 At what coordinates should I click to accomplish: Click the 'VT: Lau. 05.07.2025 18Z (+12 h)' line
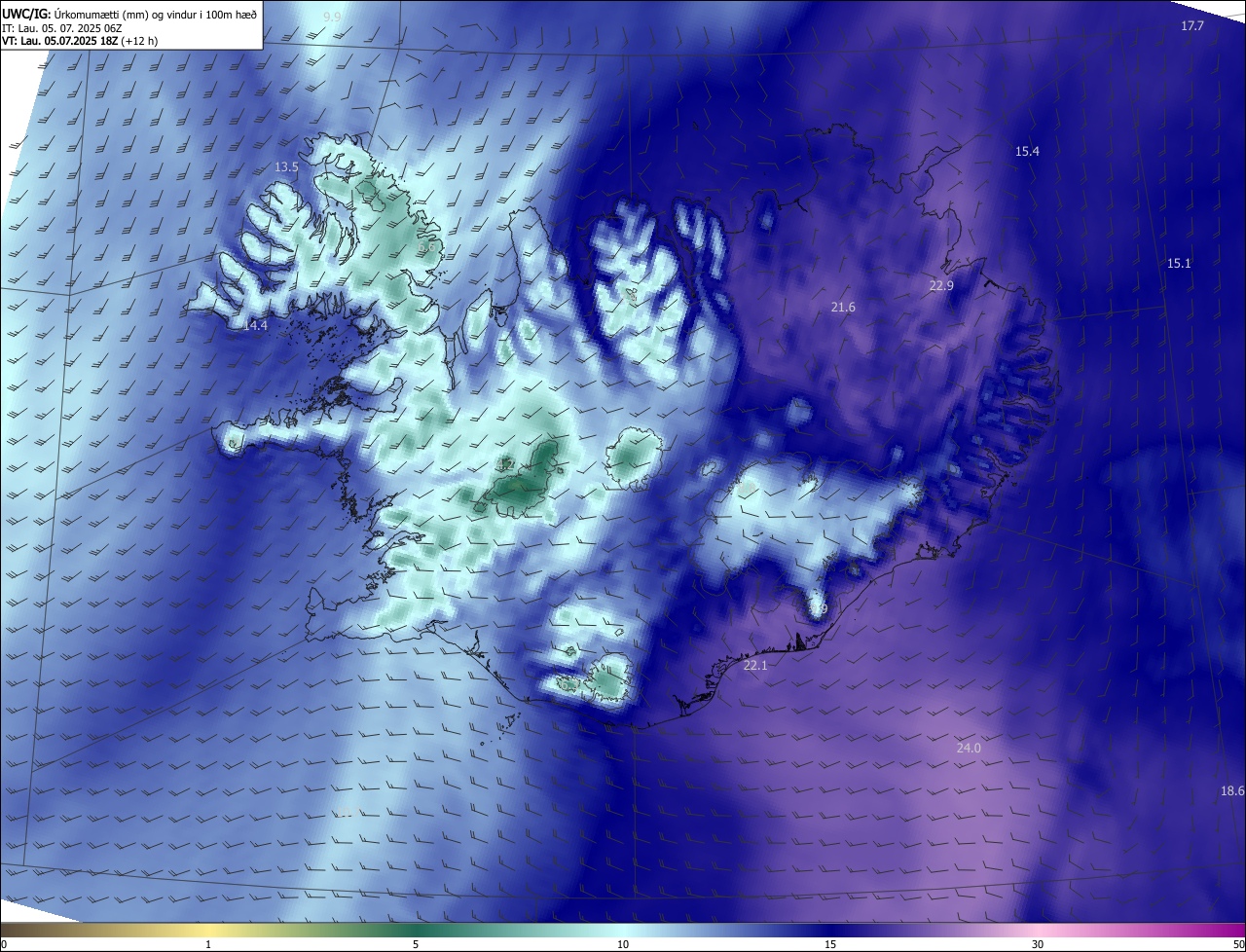coord(80,42)
